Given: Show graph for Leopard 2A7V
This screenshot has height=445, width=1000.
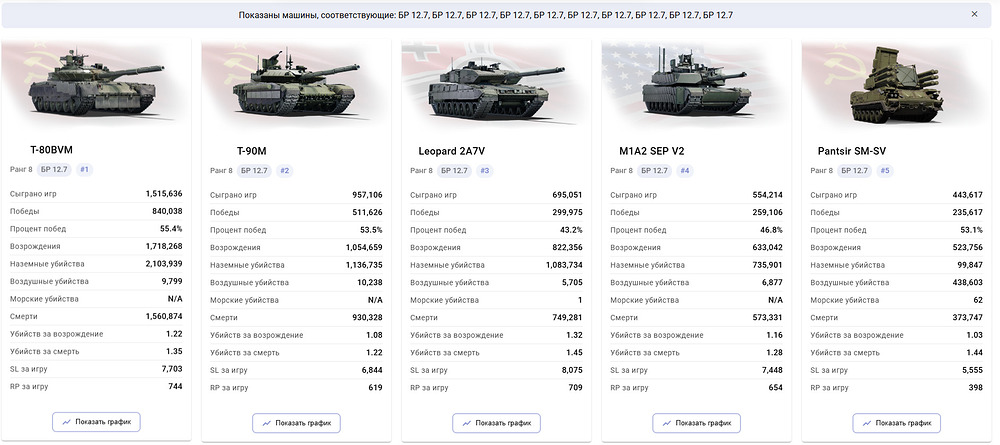Looking at the screenshot, I should [x=497, y=423].
